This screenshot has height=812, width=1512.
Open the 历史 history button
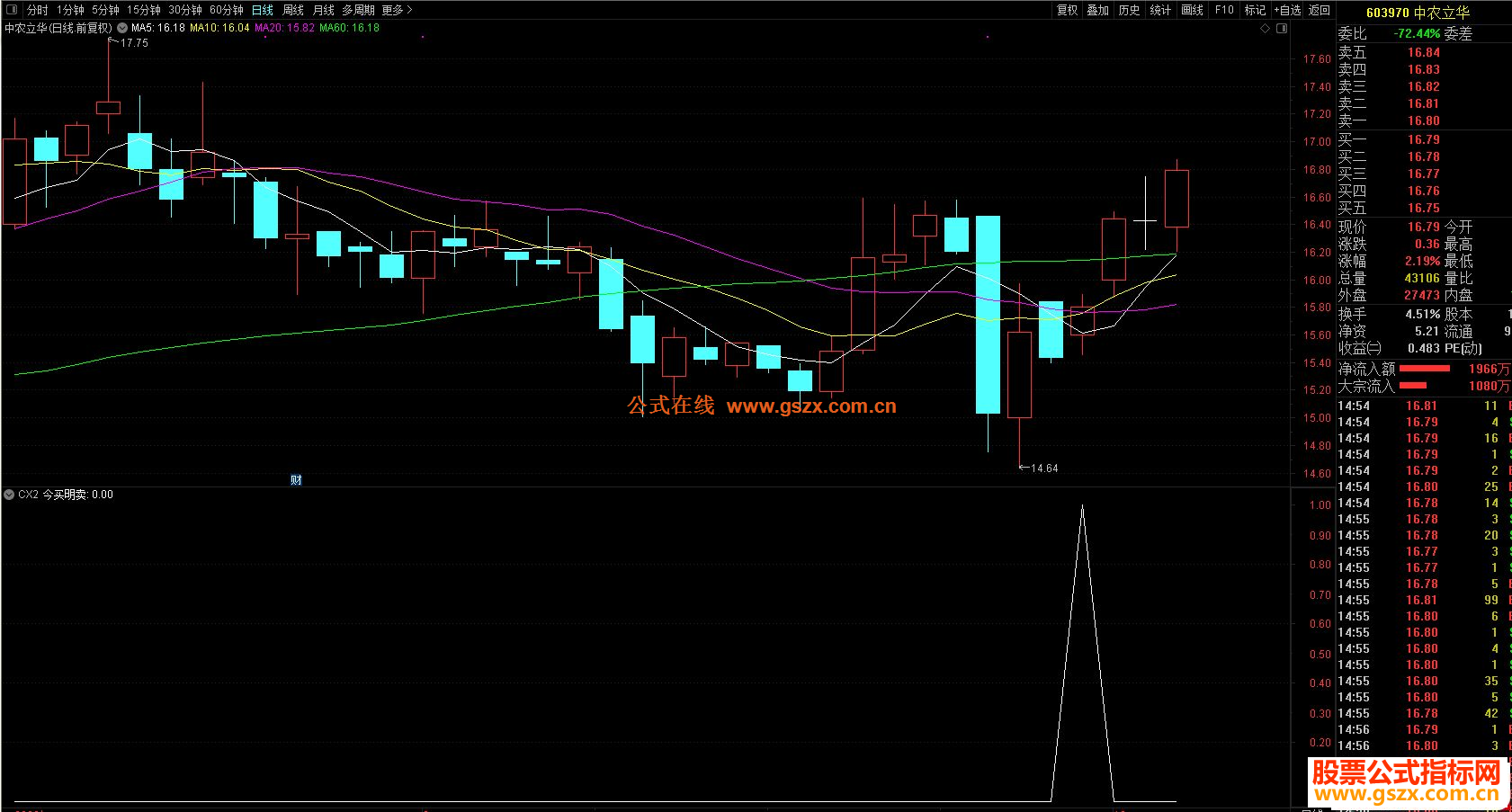coord(1130,10)
